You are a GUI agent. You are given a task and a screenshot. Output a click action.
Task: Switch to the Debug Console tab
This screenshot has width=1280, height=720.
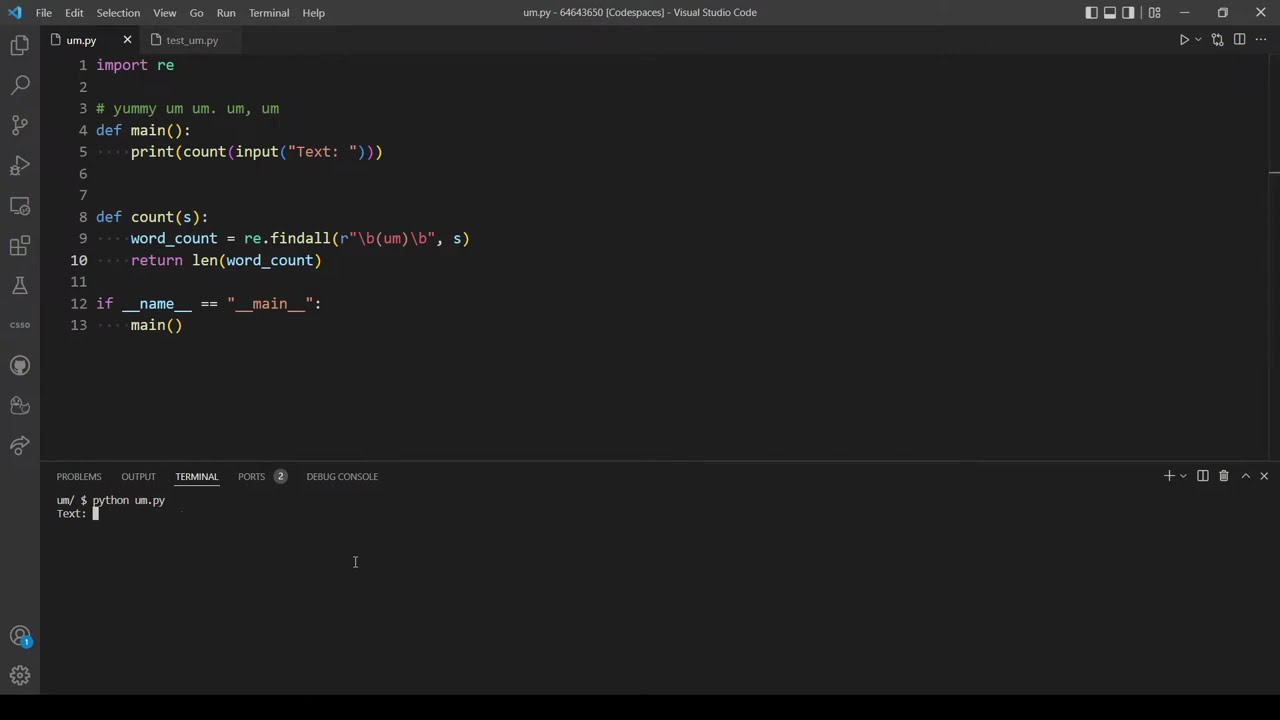click(342, 476)
